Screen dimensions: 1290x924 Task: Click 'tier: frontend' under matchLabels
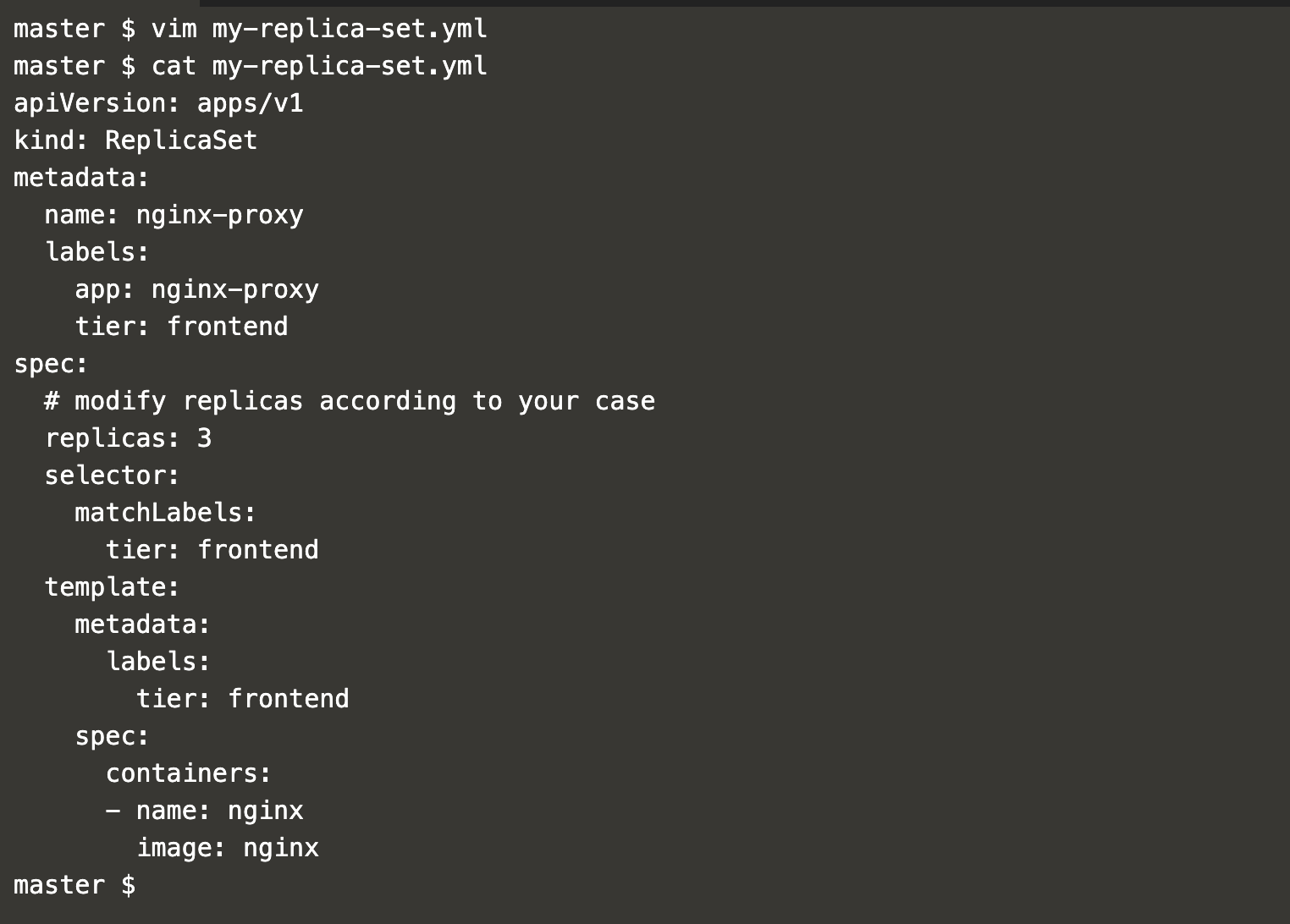[x=212, y=550]
